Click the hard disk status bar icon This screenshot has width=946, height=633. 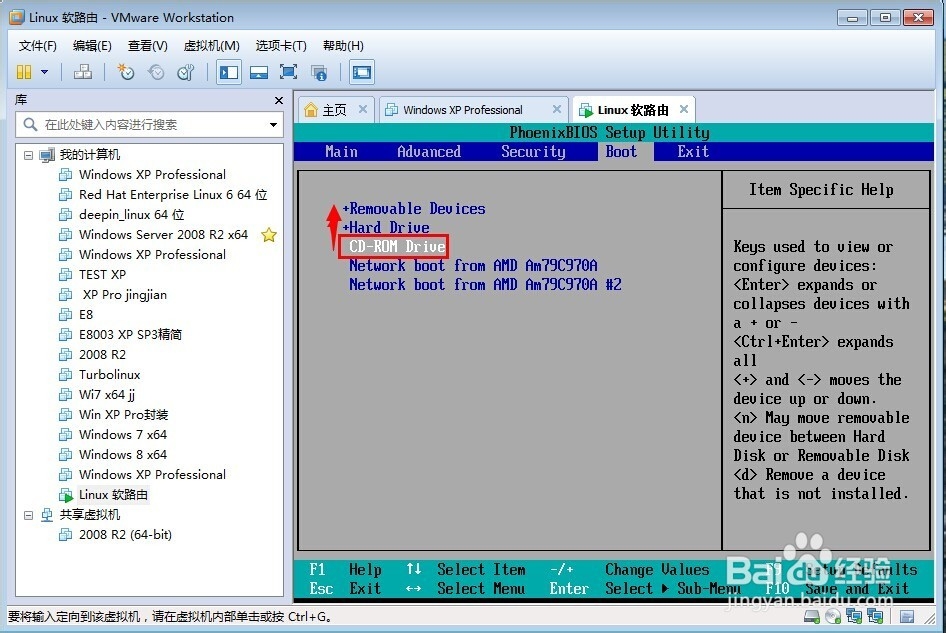[x=812, y=616]
